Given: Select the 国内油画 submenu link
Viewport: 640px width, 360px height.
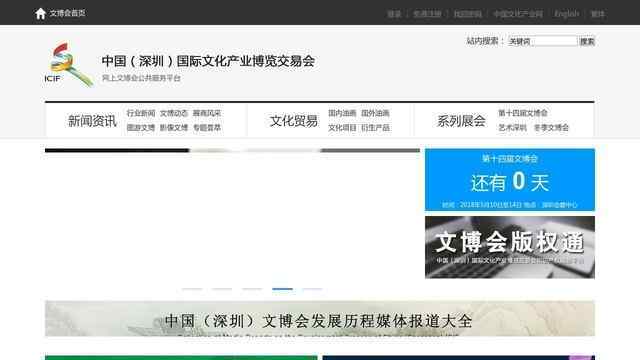Looking at the screenshot, I should pos(342,113).
